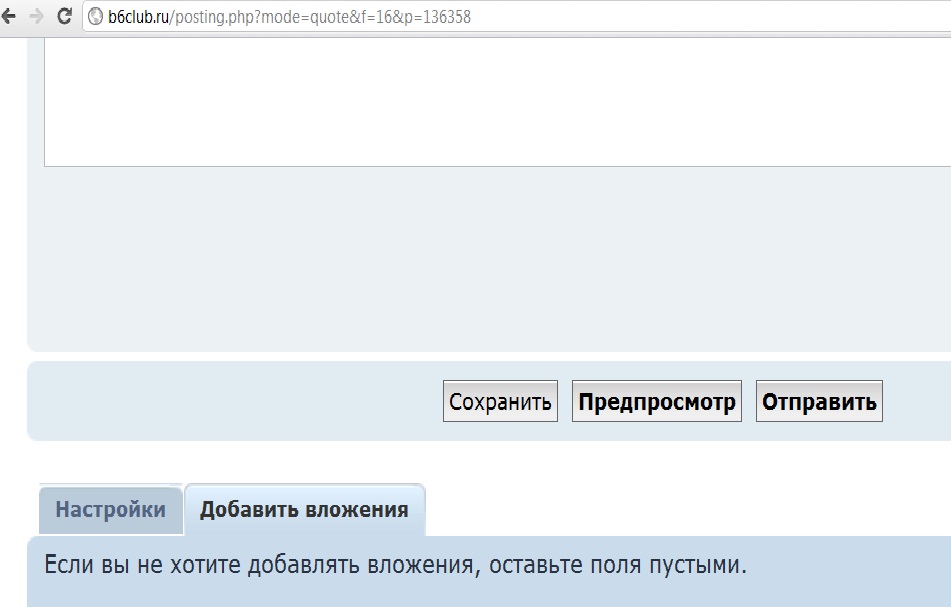Click the browser back arrow

pos(10,17)
